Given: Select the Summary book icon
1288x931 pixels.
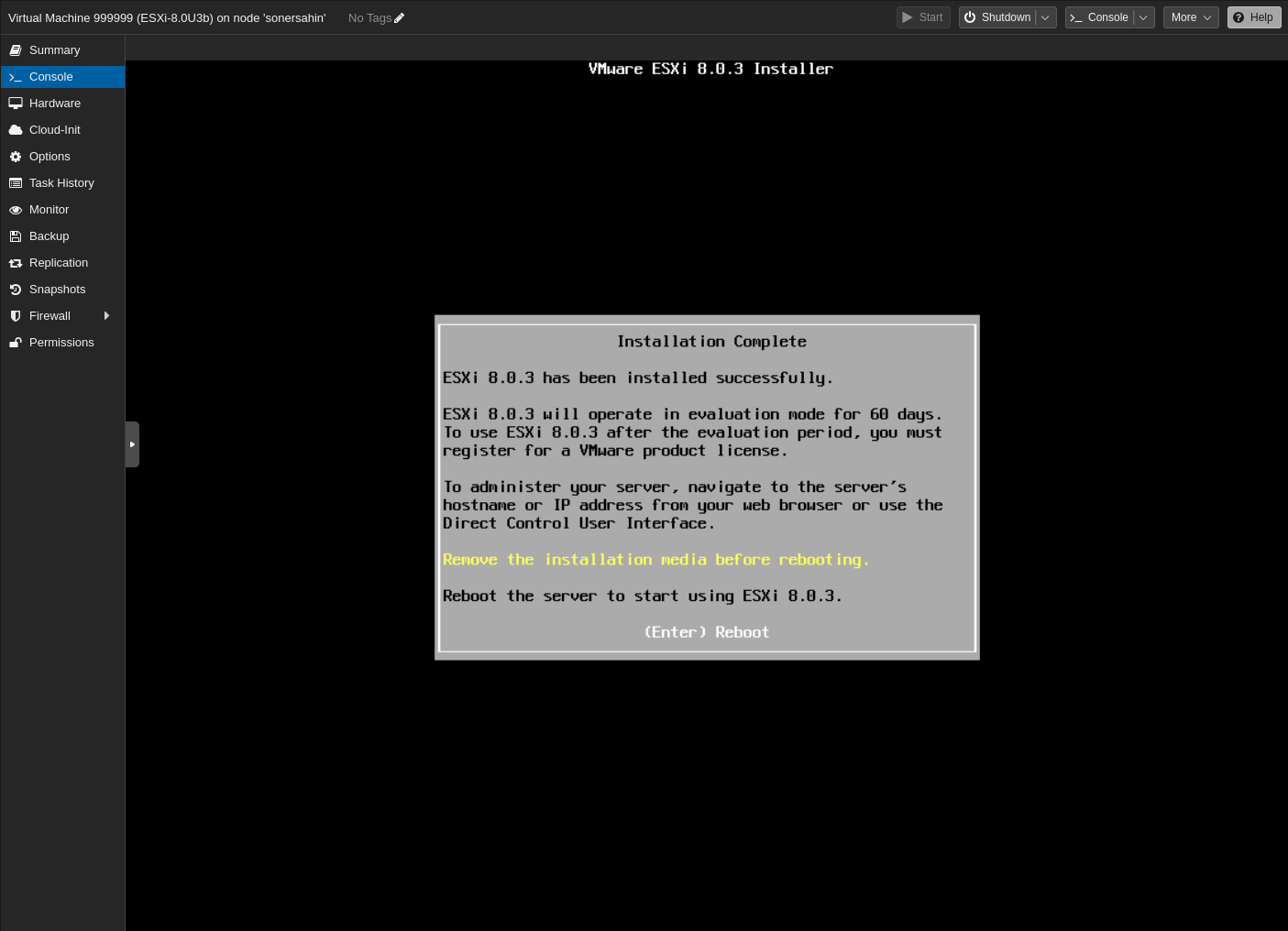Looking at the screenshot, I should 16,49.
